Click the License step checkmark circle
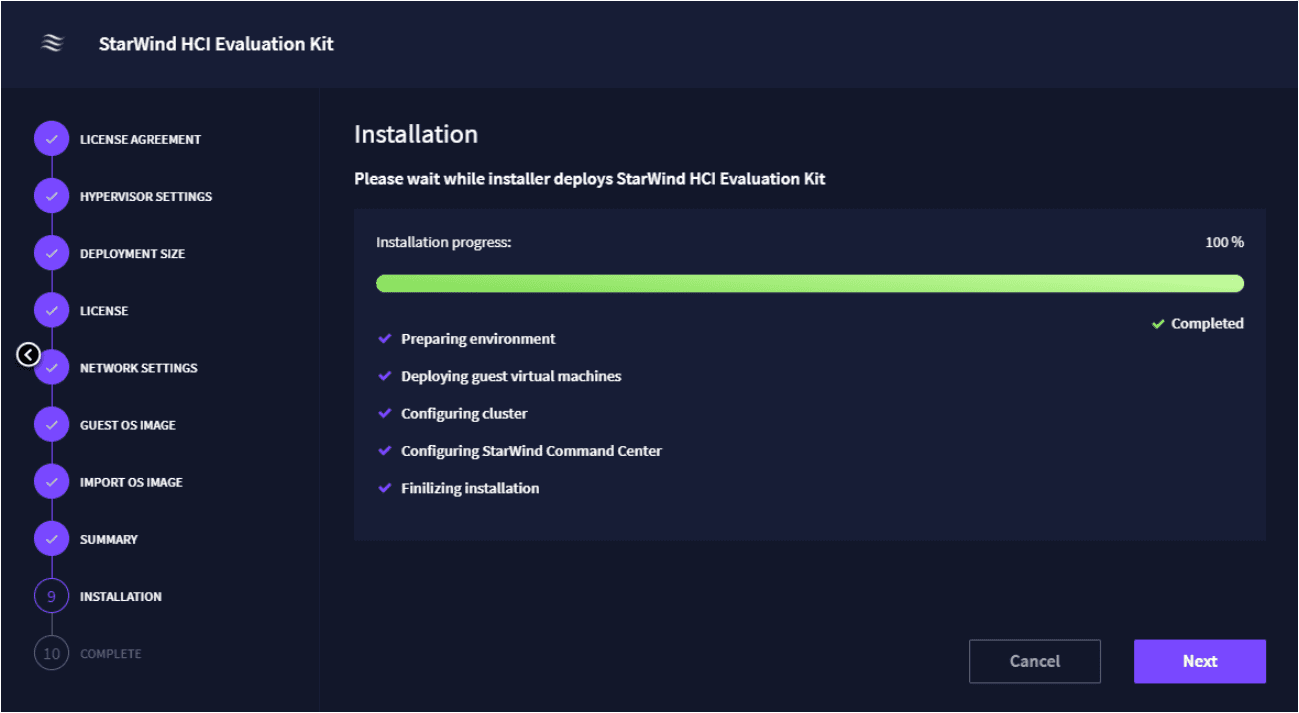Image resolution: width=1299 pixels, height=713 pixels. (x=51, y=310)
